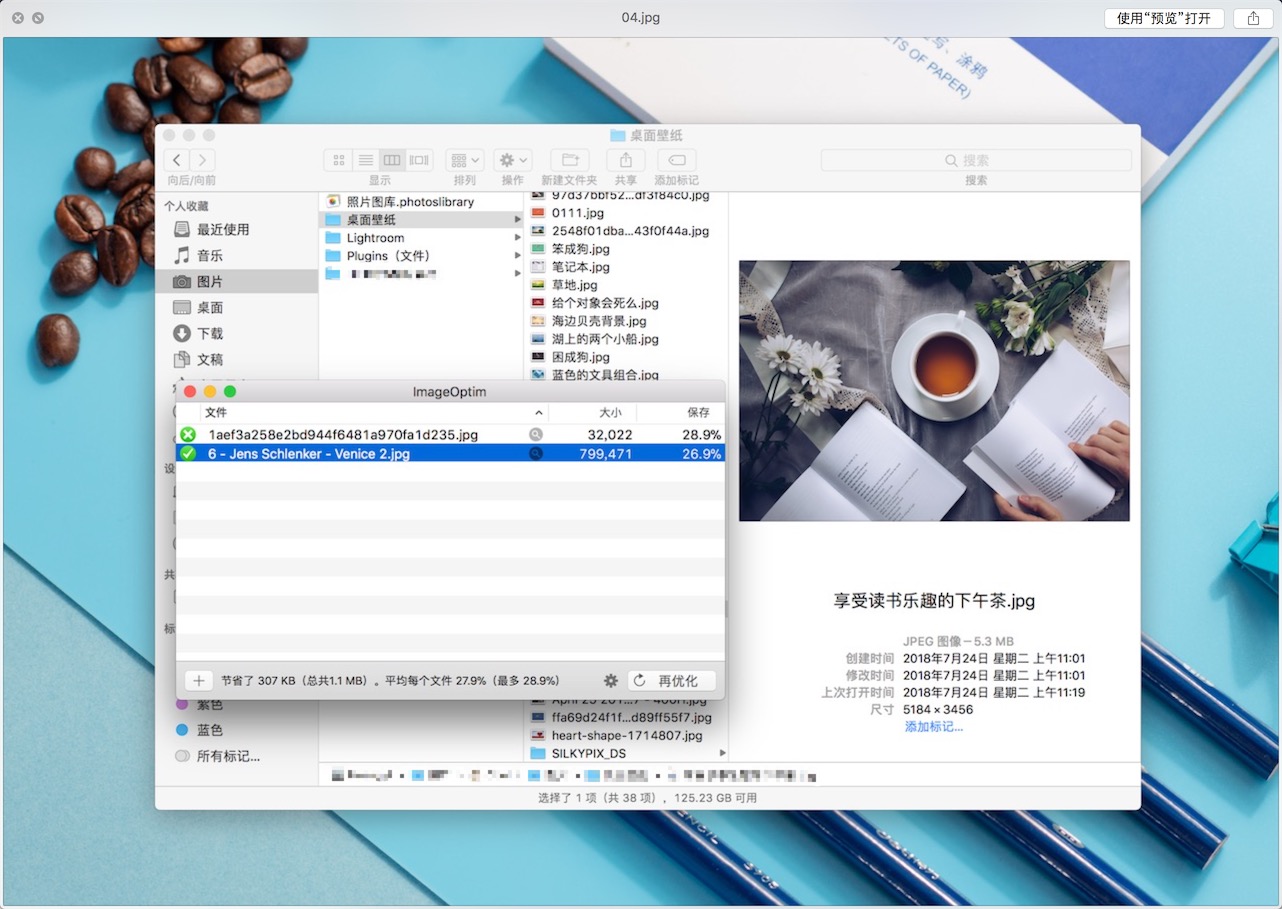Click the '使用"预览"打开' button
Image resolution: width=1282 pixels, height=909 pixels.
click(1164, 18)
